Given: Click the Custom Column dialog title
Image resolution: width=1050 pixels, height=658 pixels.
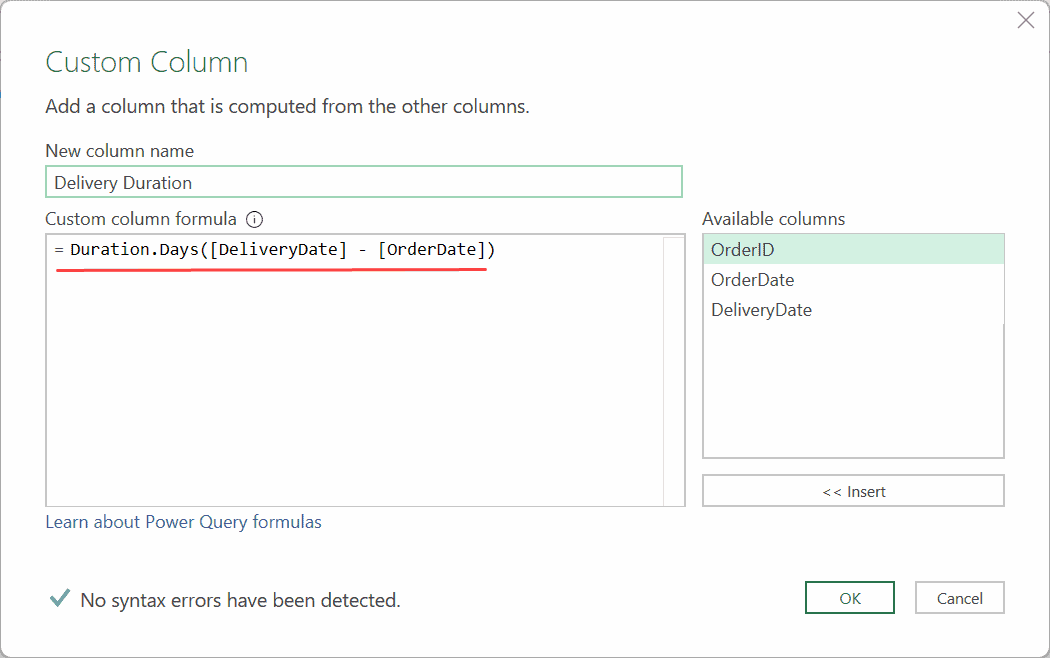Looking at the screenshot, I should (146, 62).
